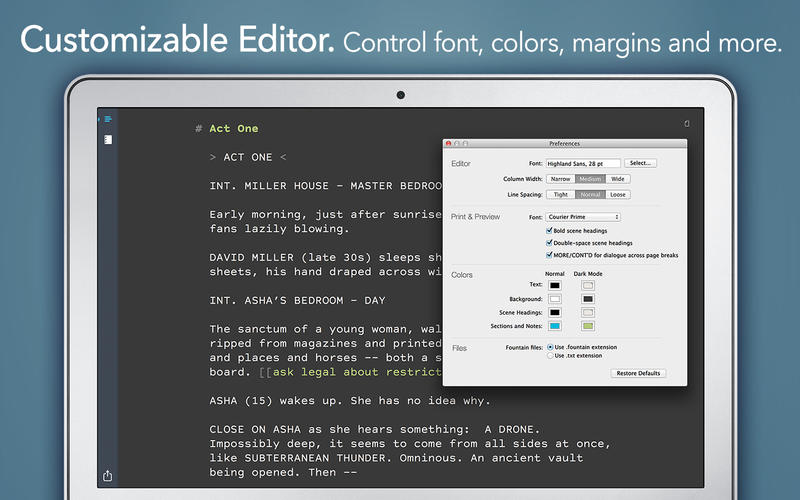Open the page preview icon in sidebar

(x=108, y=139)
